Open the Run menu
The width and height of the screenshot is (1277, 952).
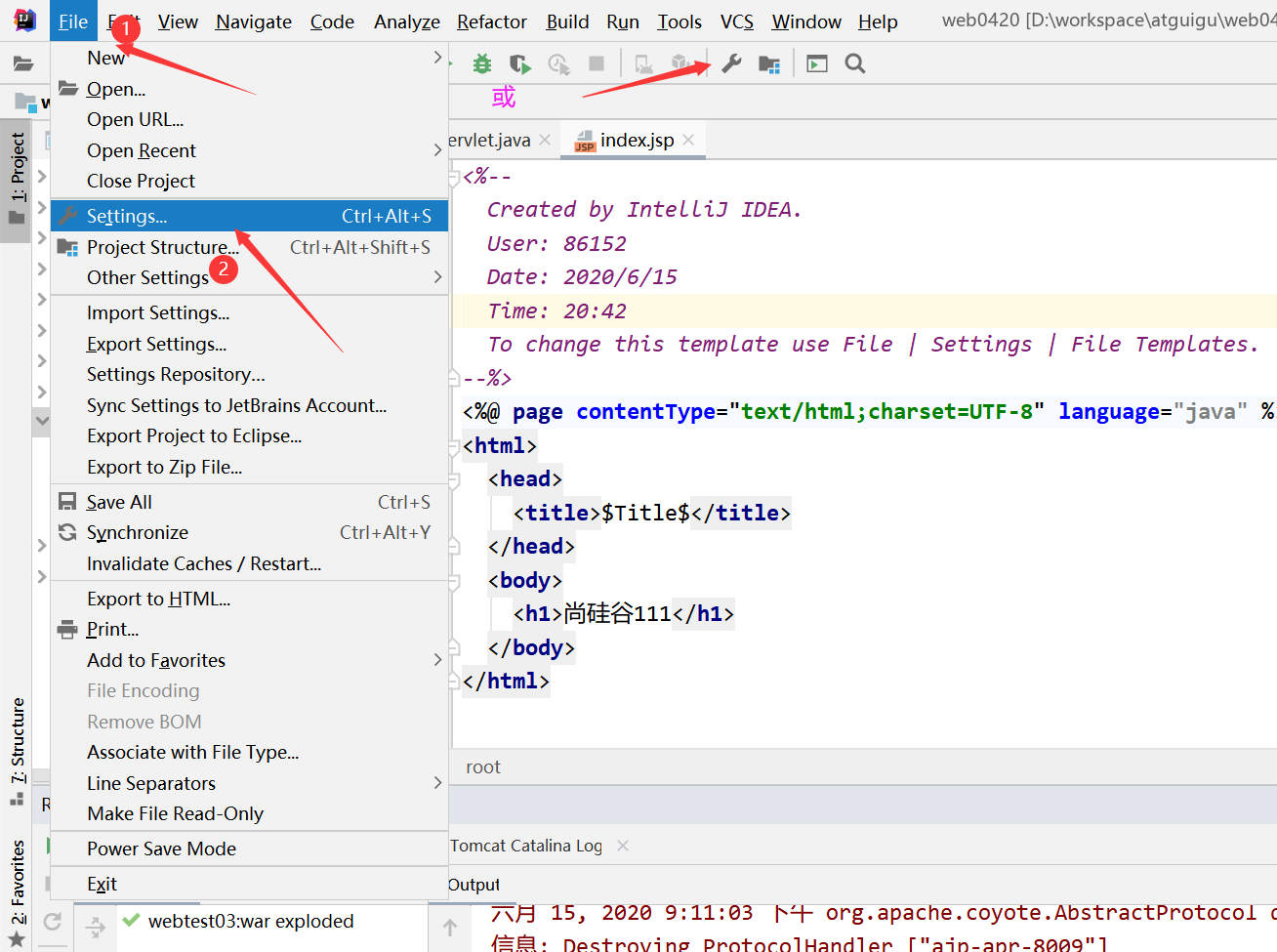click(623, 21)
